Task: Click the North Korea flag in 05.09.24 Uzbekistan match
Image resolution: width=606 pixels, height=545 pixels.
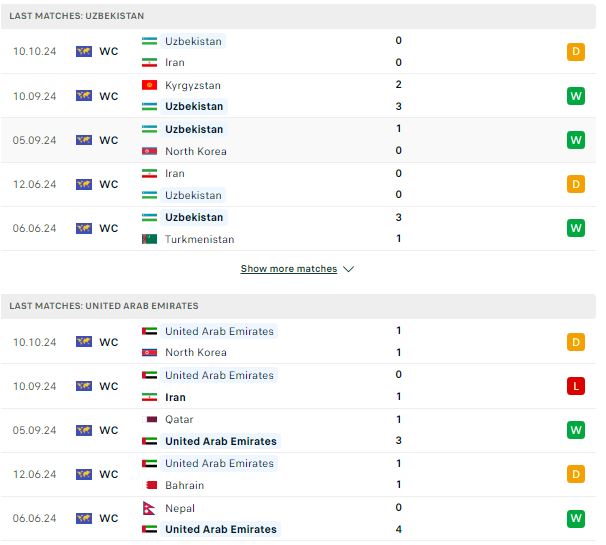Action: (x=149, y=151)
